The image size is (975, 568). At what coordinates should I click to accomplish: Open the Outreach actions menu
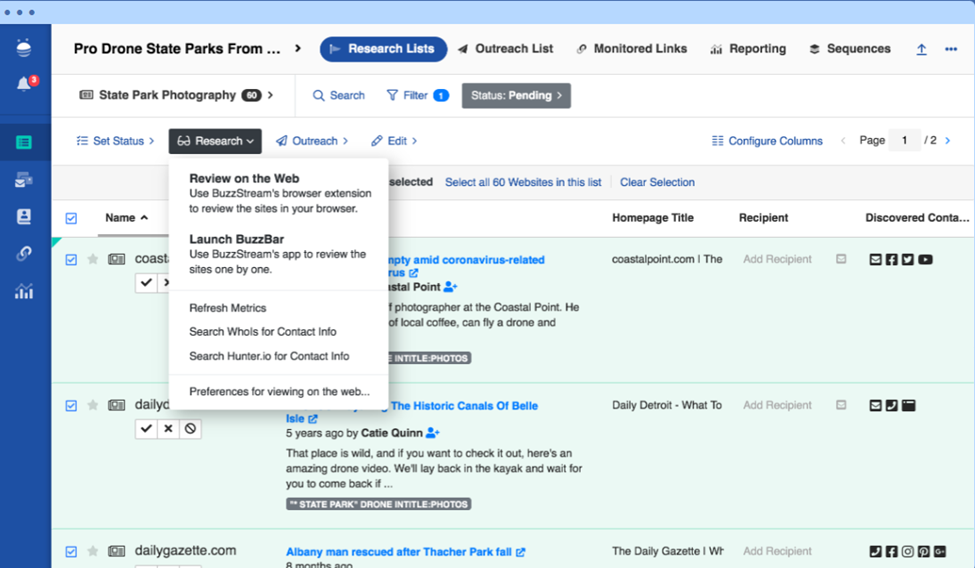tap(312, 141)
